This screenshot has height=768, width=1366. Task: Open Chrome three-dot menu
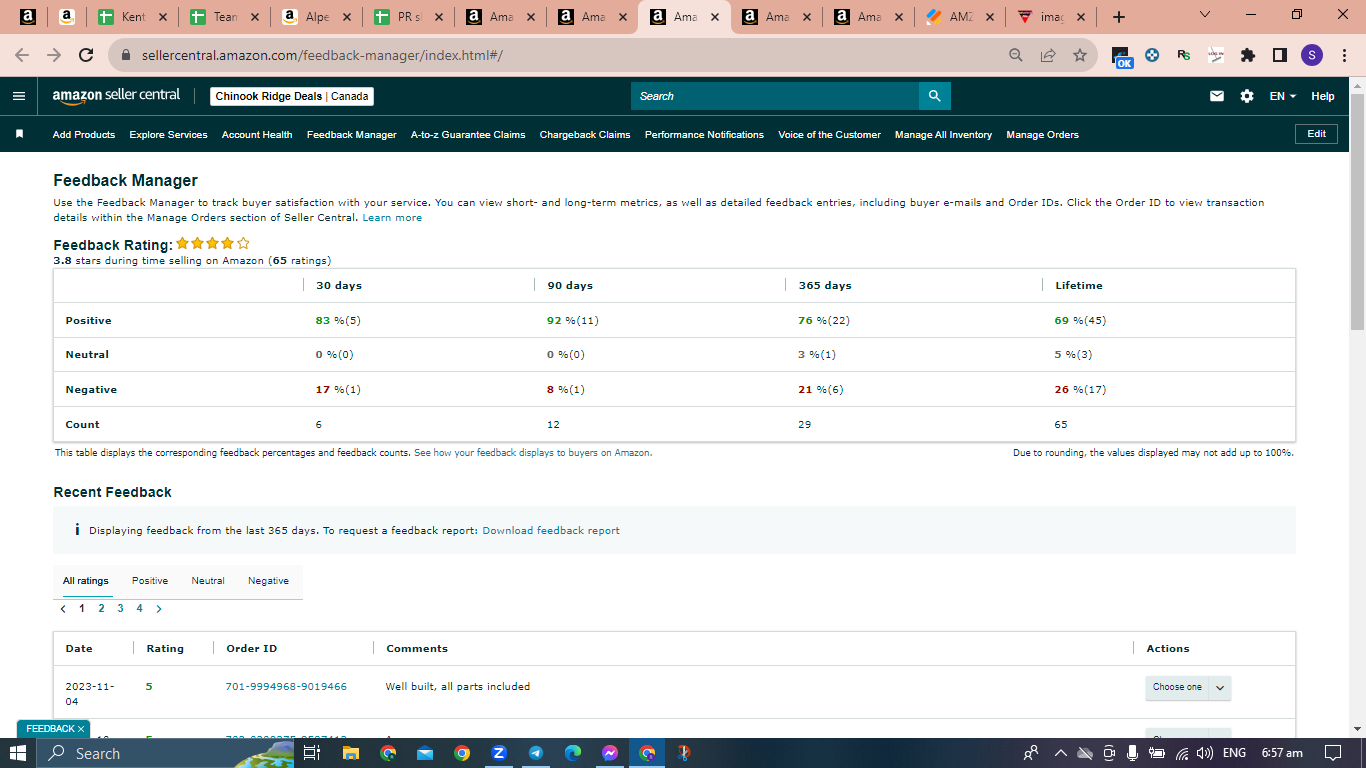1344,55
